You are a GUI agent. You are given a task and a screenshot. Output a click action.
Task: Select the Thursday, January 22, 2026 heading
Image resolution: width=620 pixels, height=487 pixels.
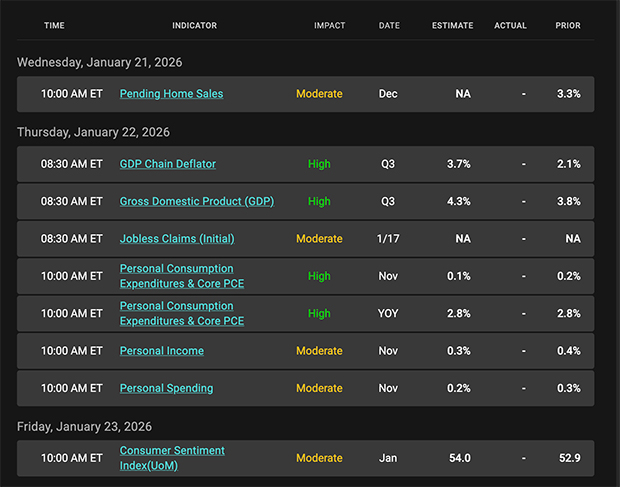coord(93,132)
